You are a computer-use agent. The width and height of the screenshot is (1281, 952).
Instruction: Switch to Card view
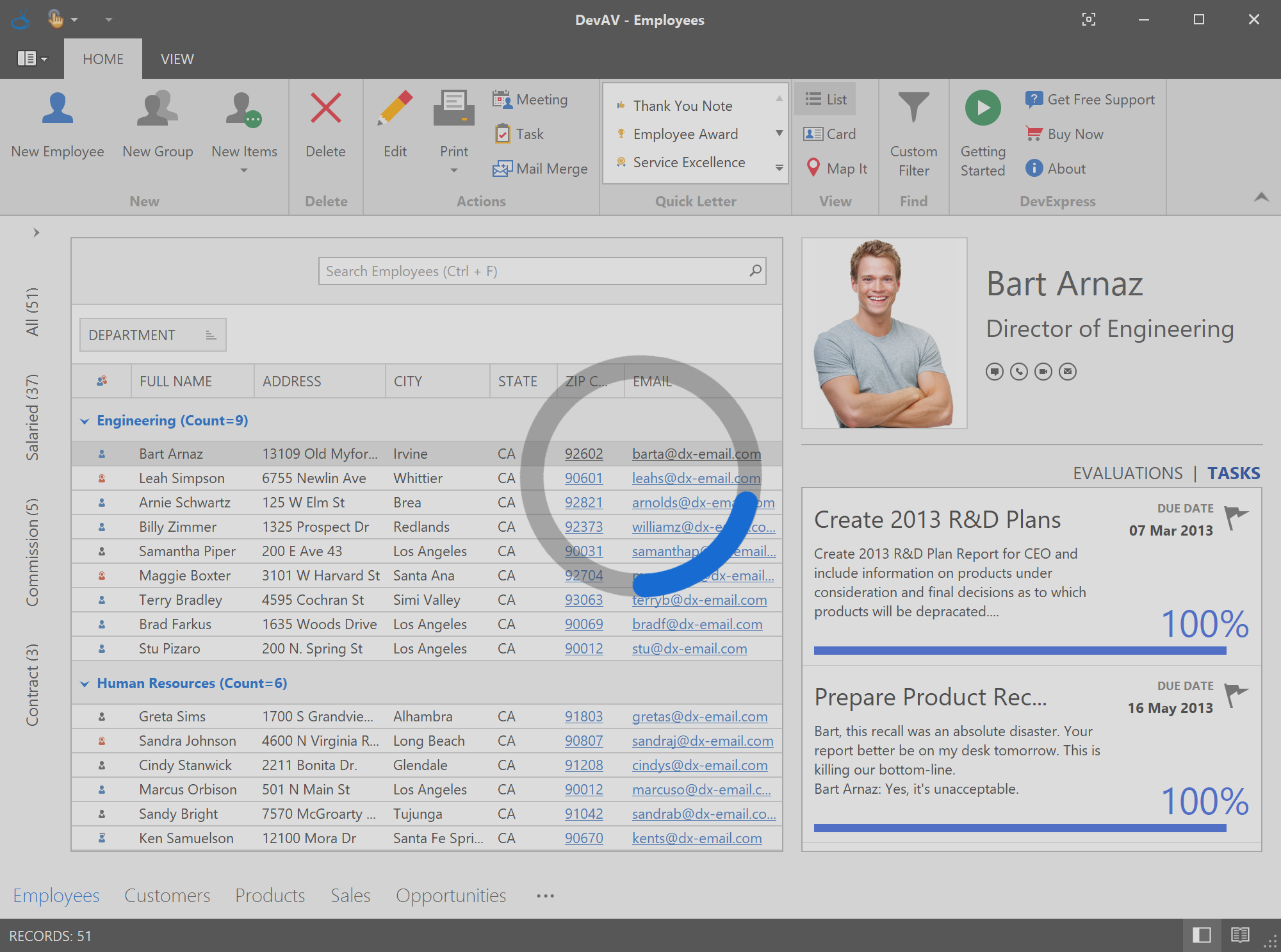click(829, 134)
